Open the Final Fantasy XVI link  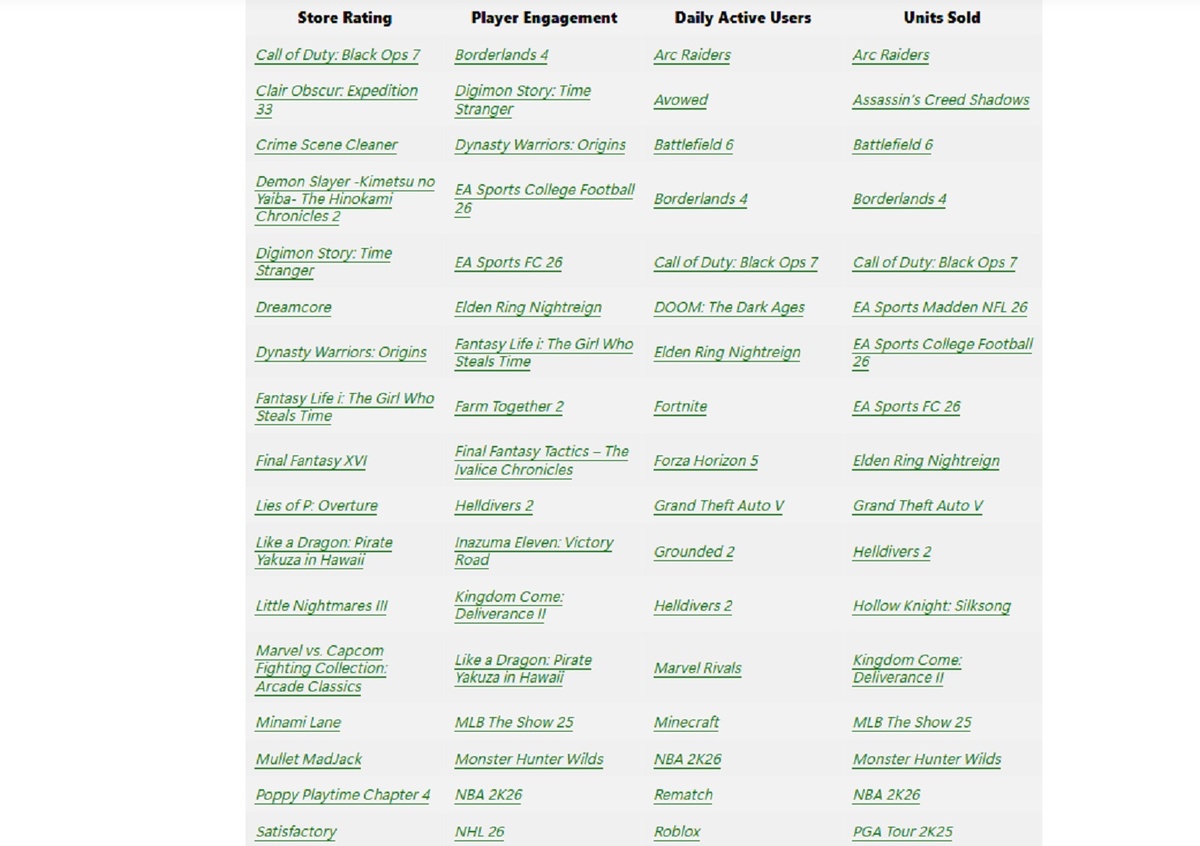(x=311, y=461)
